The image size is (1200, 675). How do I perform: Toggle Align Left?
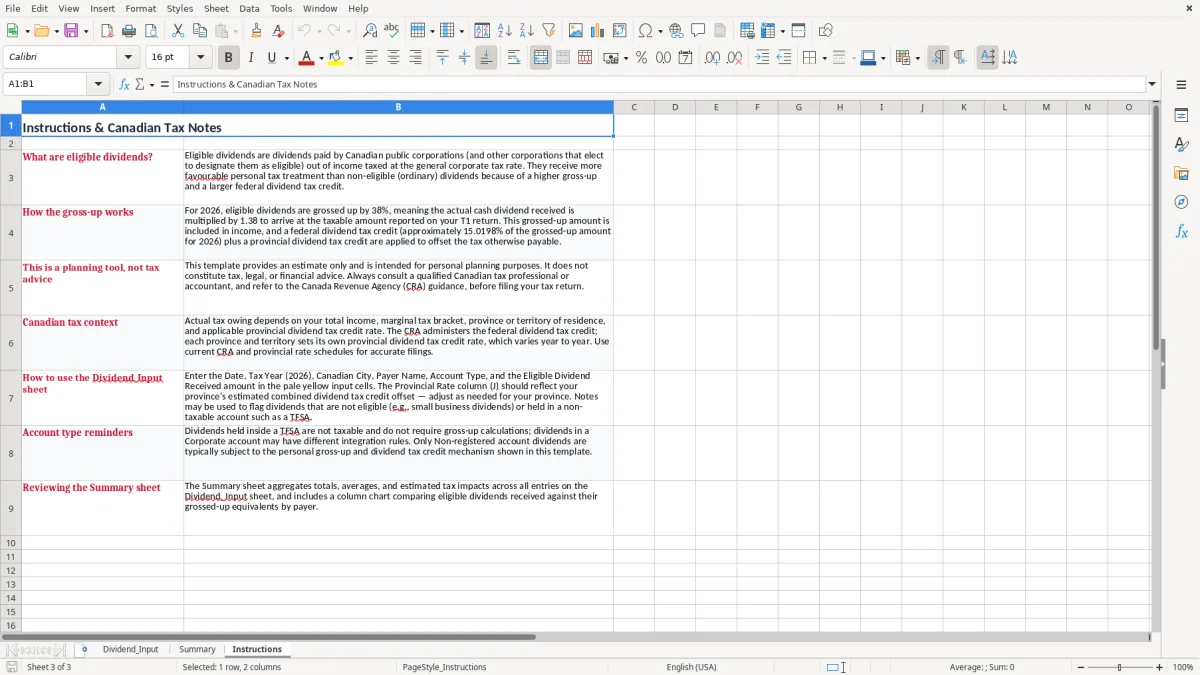371,58
